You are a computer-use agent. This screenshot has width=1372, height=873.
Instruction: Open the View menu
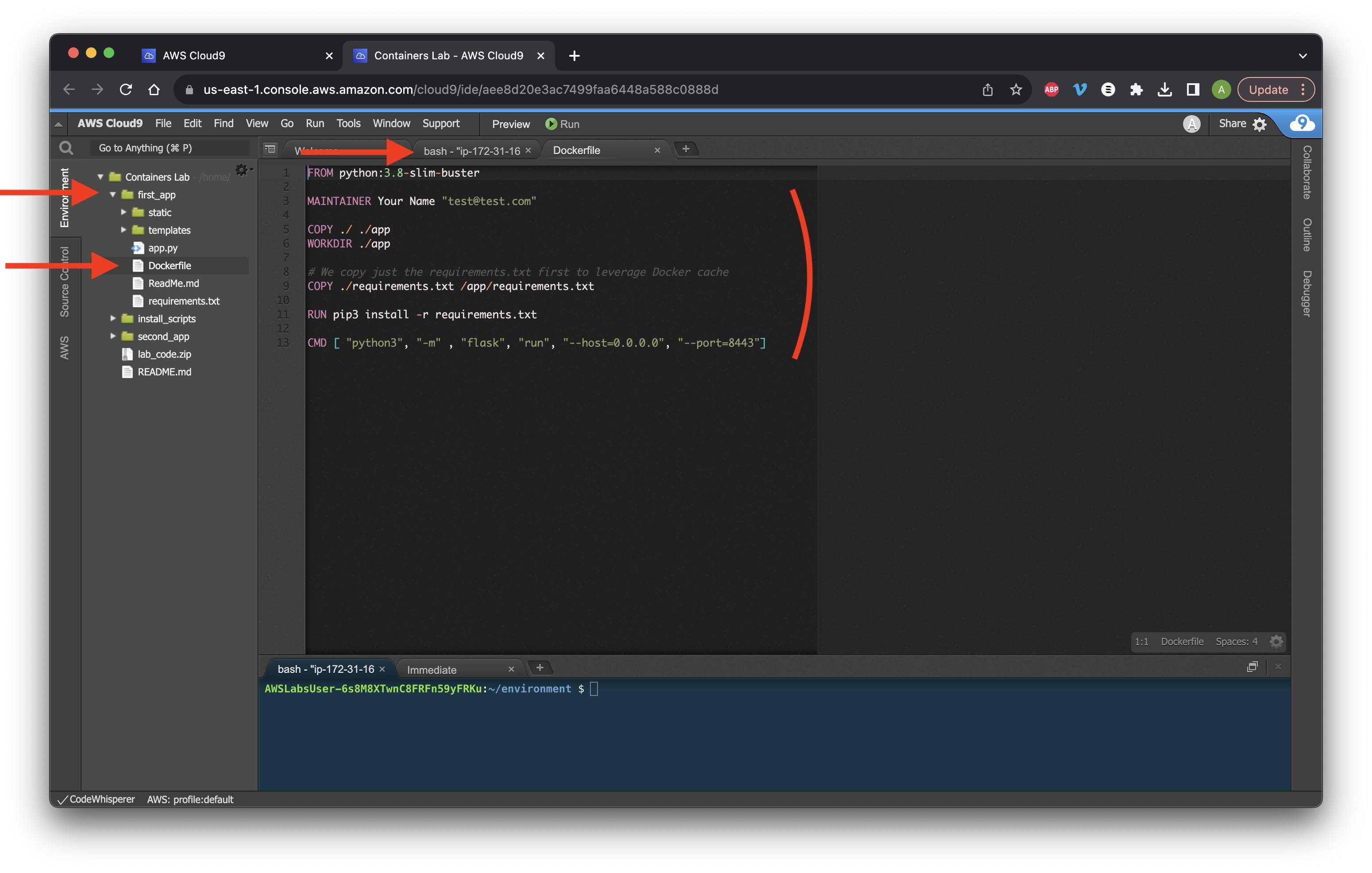pos(256,123)
